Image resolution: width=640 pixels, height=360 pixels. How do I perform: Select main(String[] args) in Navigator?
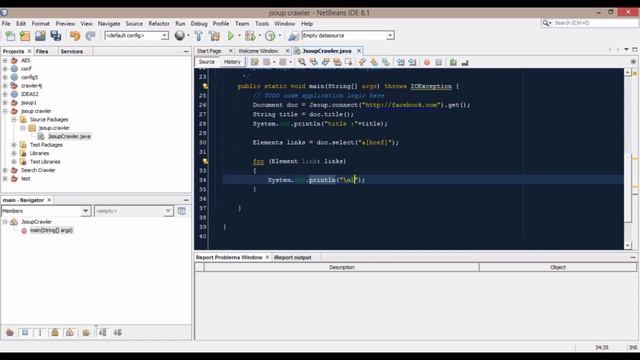pos(51,230)
